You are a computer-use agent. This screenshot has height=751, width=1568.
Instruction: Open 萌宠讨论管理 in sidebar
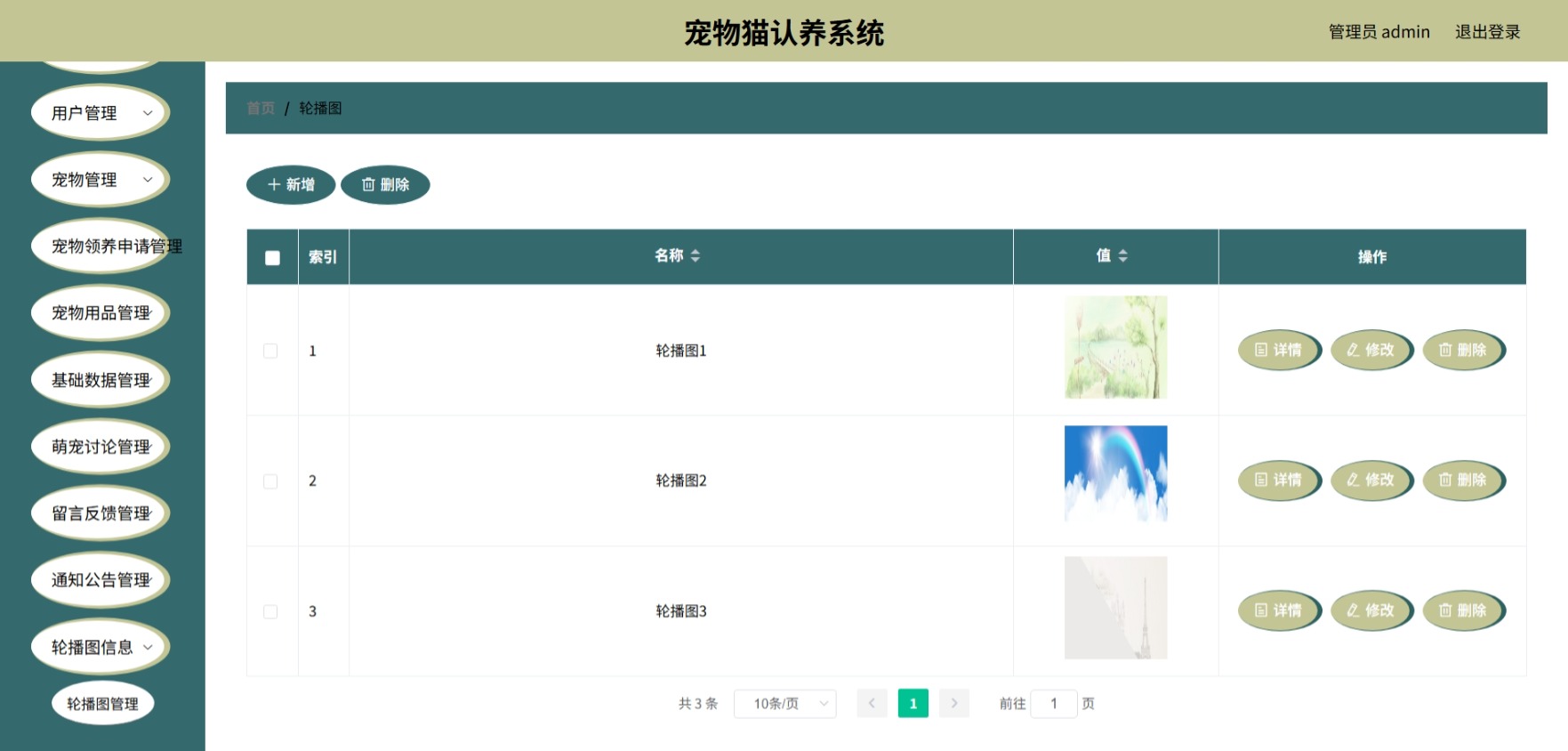tap(101, 447)
